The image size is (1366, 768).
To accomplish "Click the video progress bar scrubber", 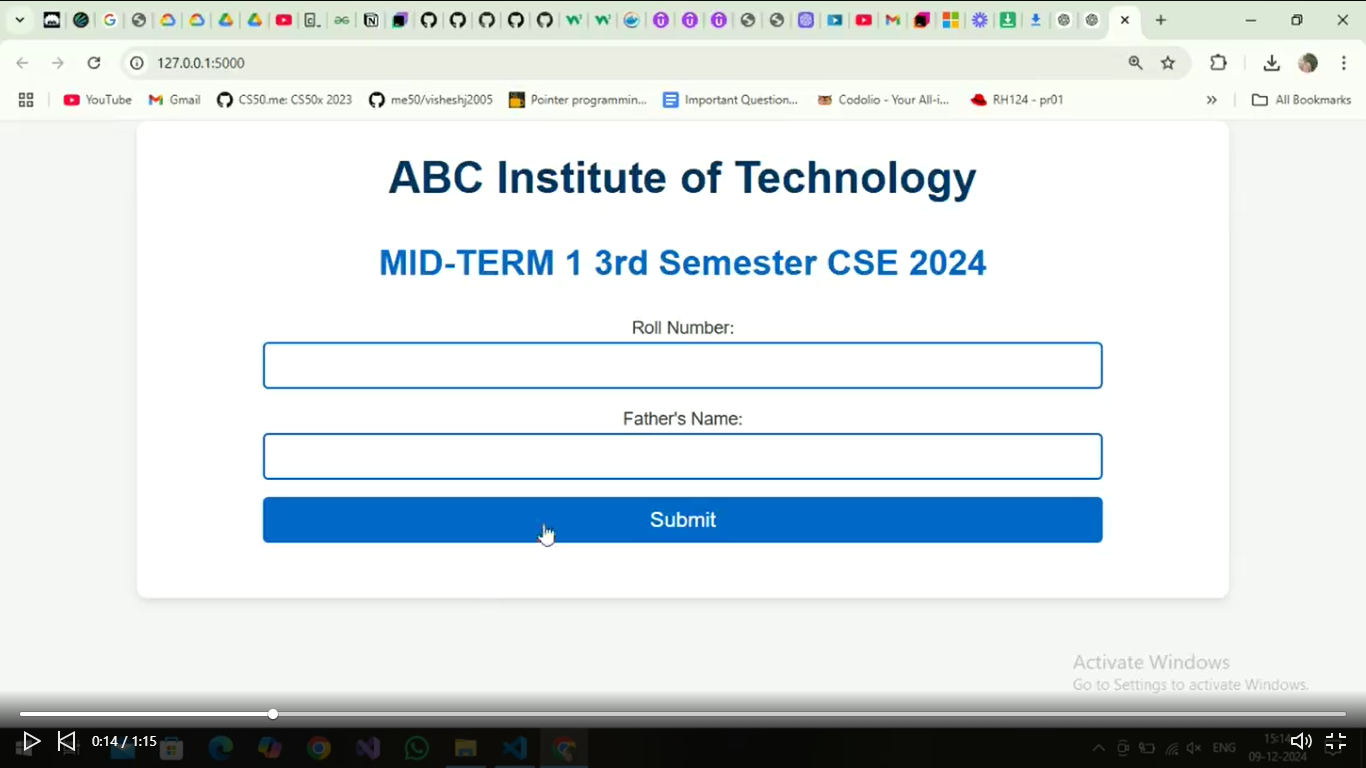I will click(273, 714).
